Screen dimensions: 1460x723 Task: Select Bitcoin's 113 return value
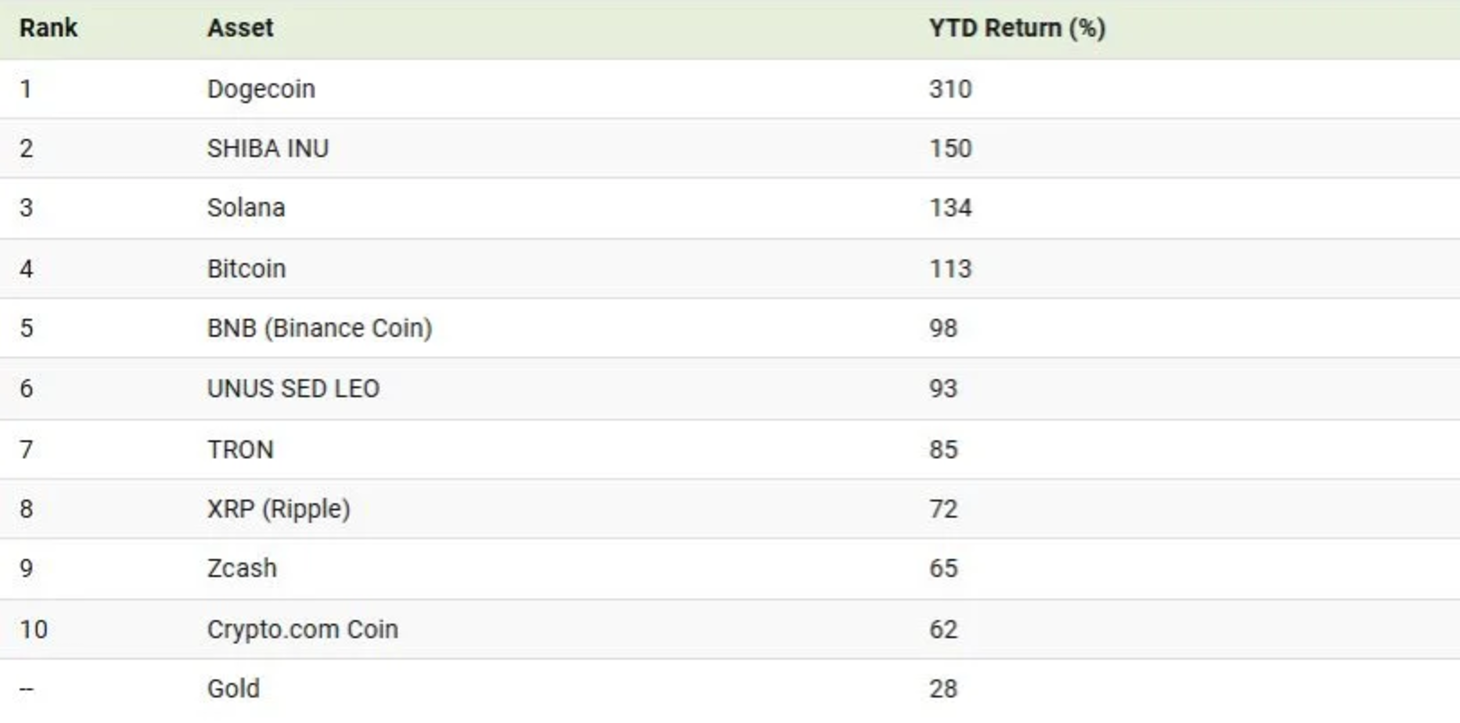pos(950,268)
